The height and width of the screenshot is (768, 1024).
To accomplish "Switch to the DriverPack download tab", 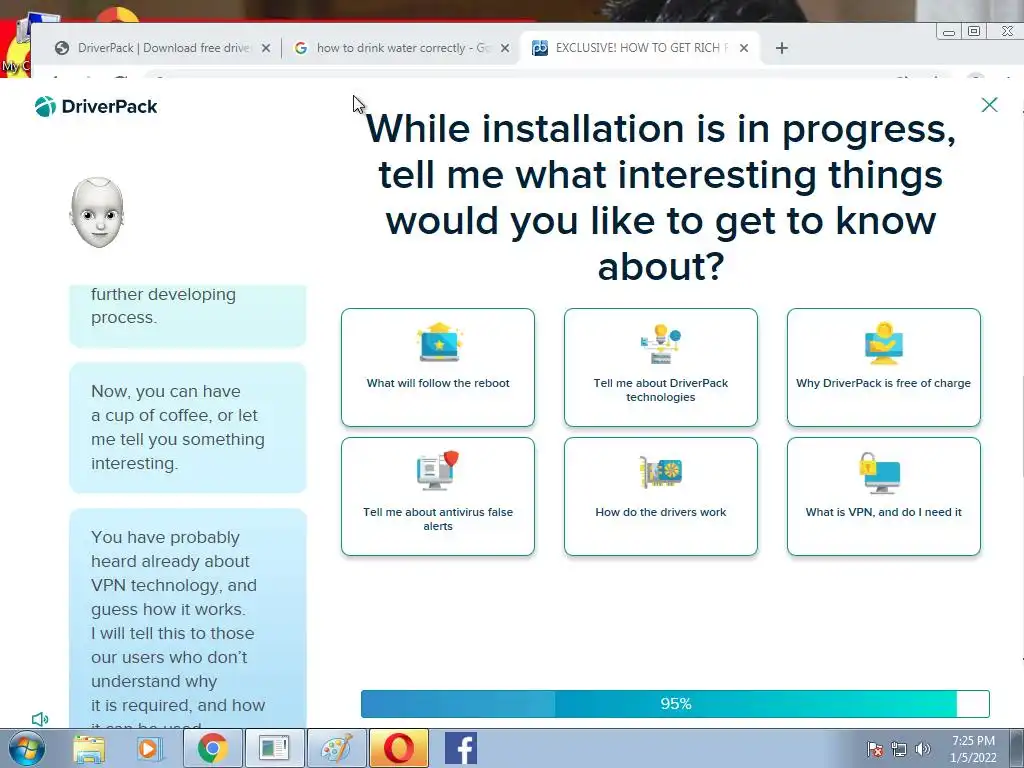I will (163, 48).
